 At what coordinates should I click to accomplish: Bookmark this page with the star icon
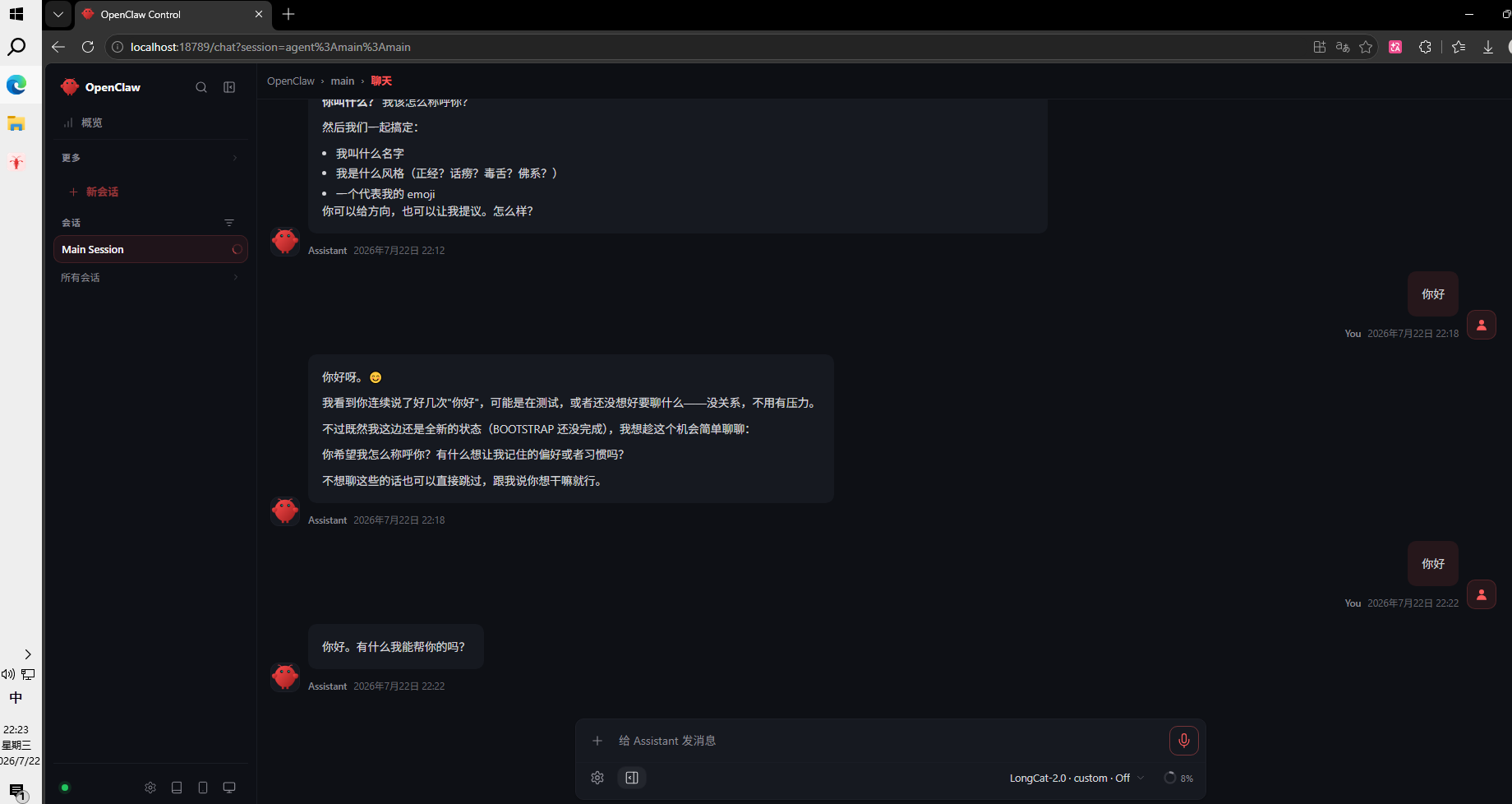(x=1366, y=47)
